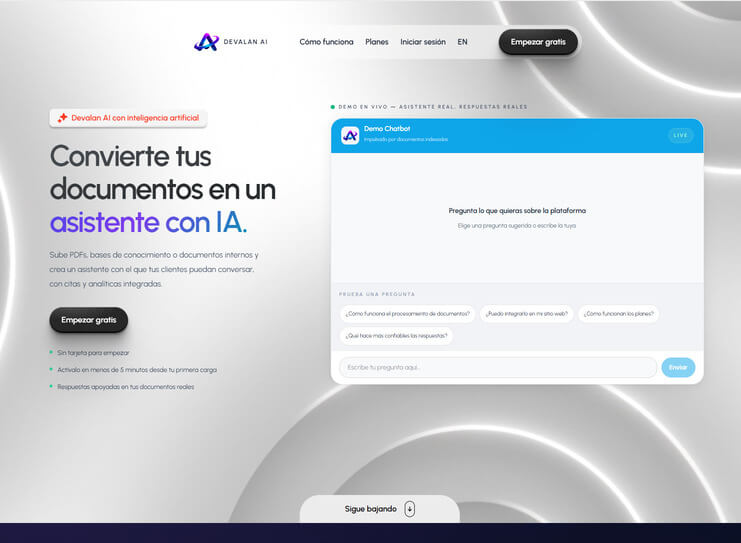
Task: Click the Demo Chatbot title text
Action: click(387, 129)
